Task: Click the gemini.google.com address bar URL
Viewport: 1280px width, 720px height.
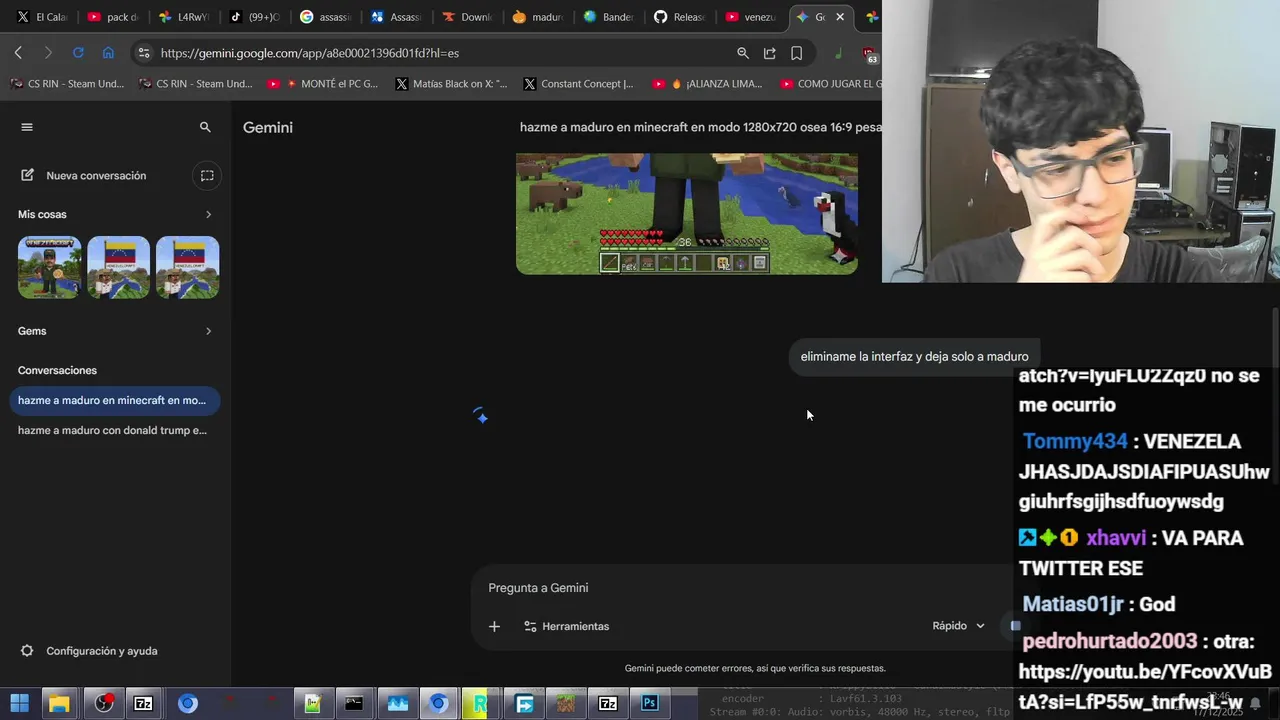Action: point(310,53)
